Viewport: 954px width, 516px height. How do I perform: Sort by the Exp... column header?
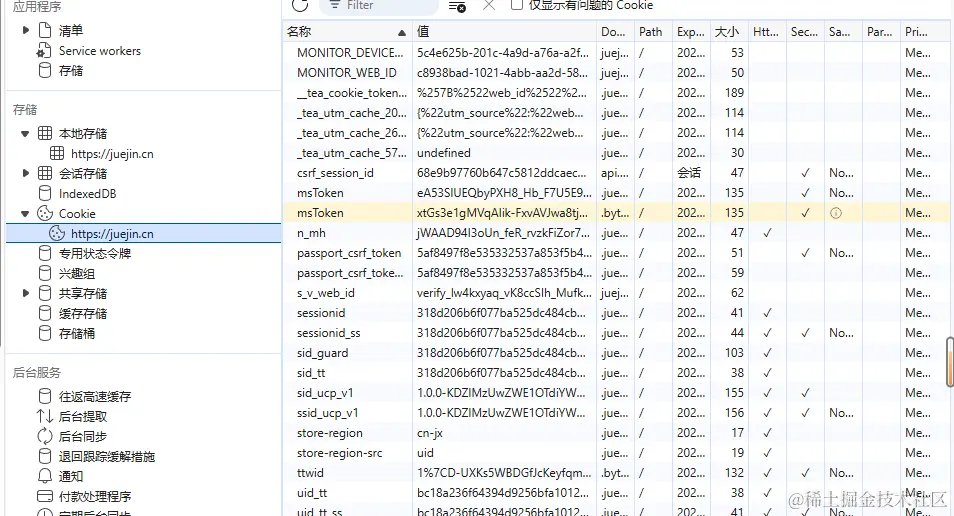point(691,32)
